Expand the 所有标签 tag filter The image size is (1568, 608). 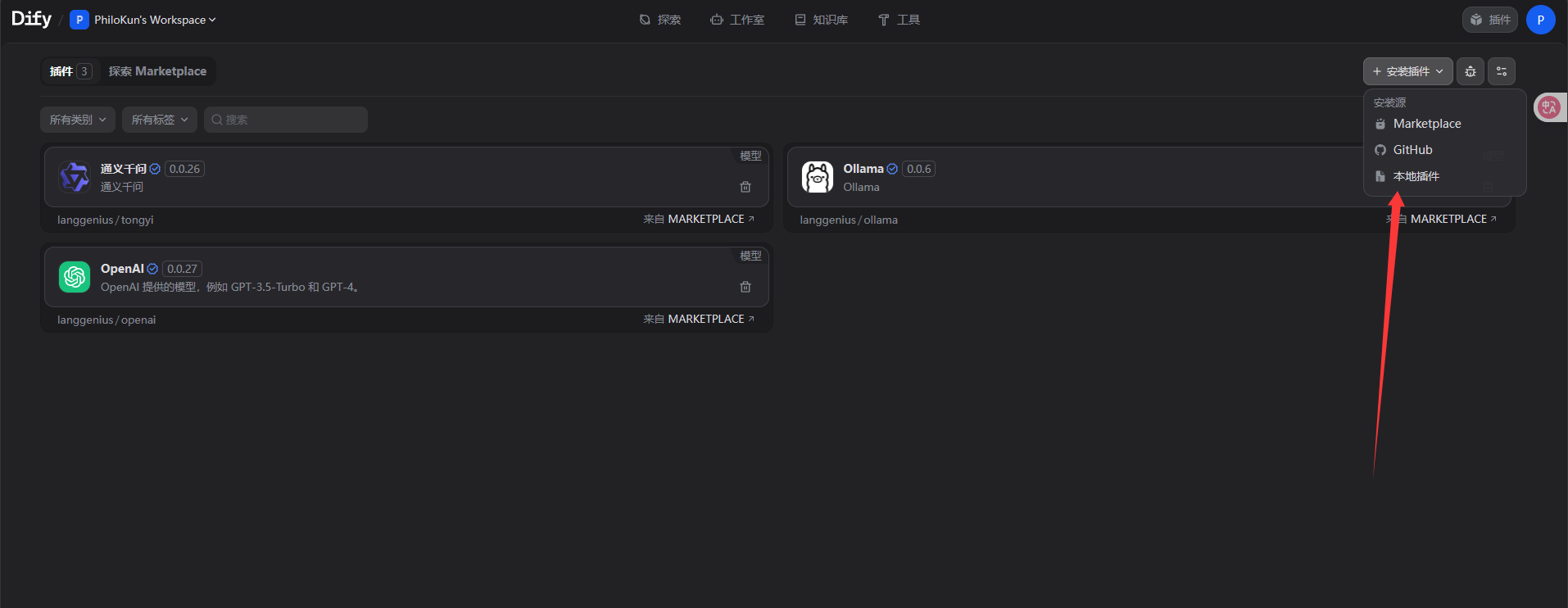click(160, 120)
